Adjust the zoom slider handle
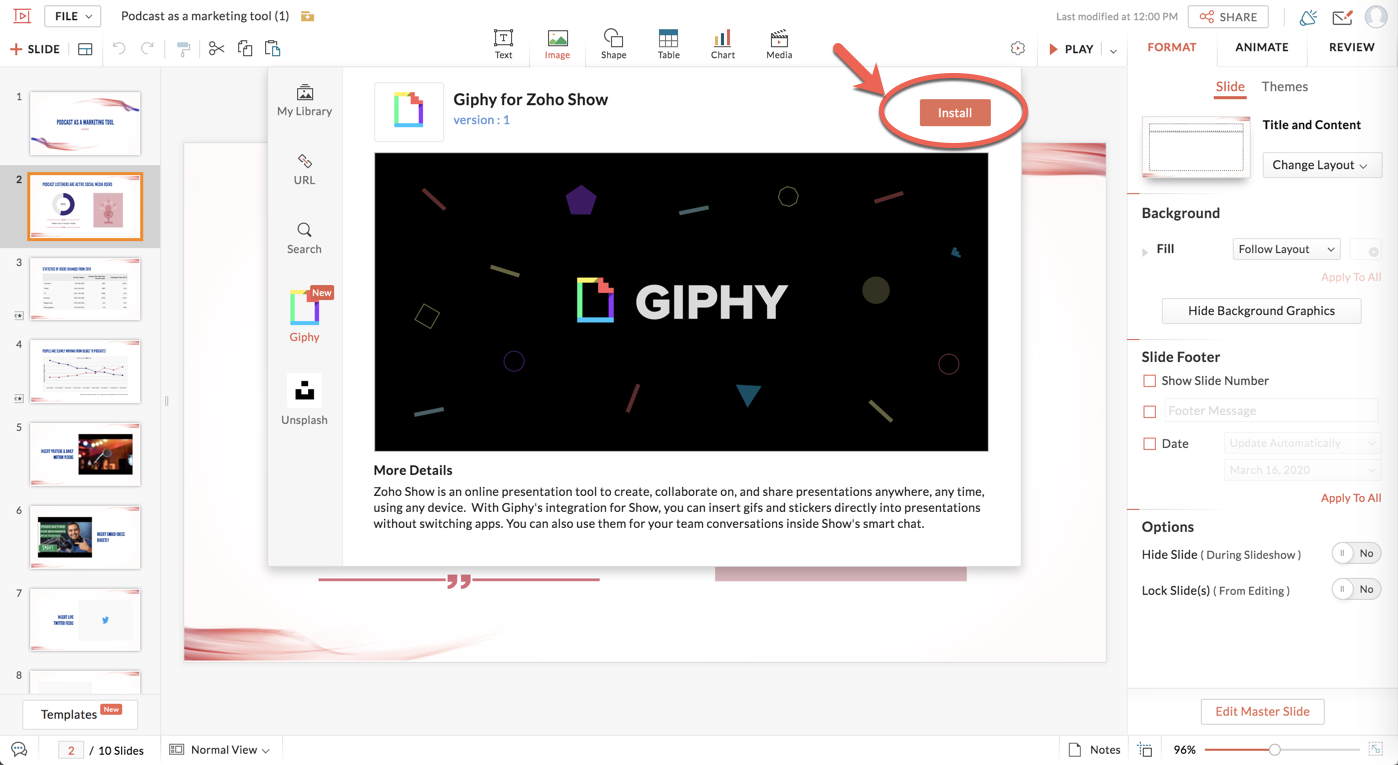 (1274, 750)
